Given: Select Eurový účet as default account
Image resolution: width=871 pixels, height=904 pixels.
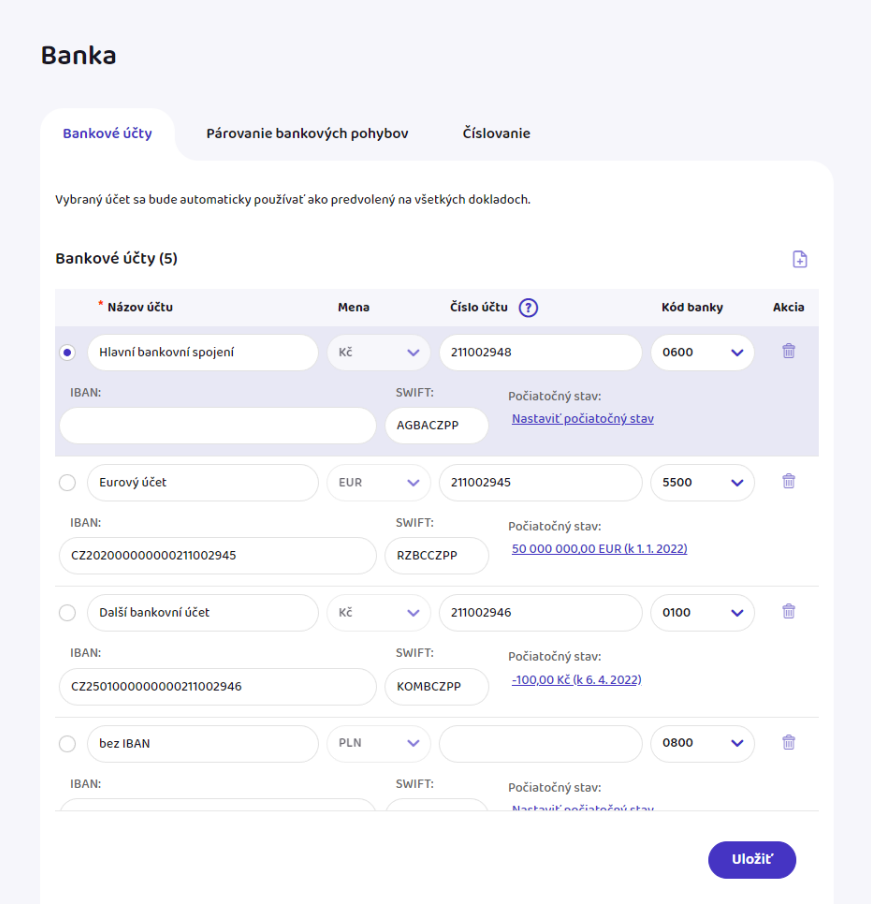Looking at the screenshot, I should [67, 483].
